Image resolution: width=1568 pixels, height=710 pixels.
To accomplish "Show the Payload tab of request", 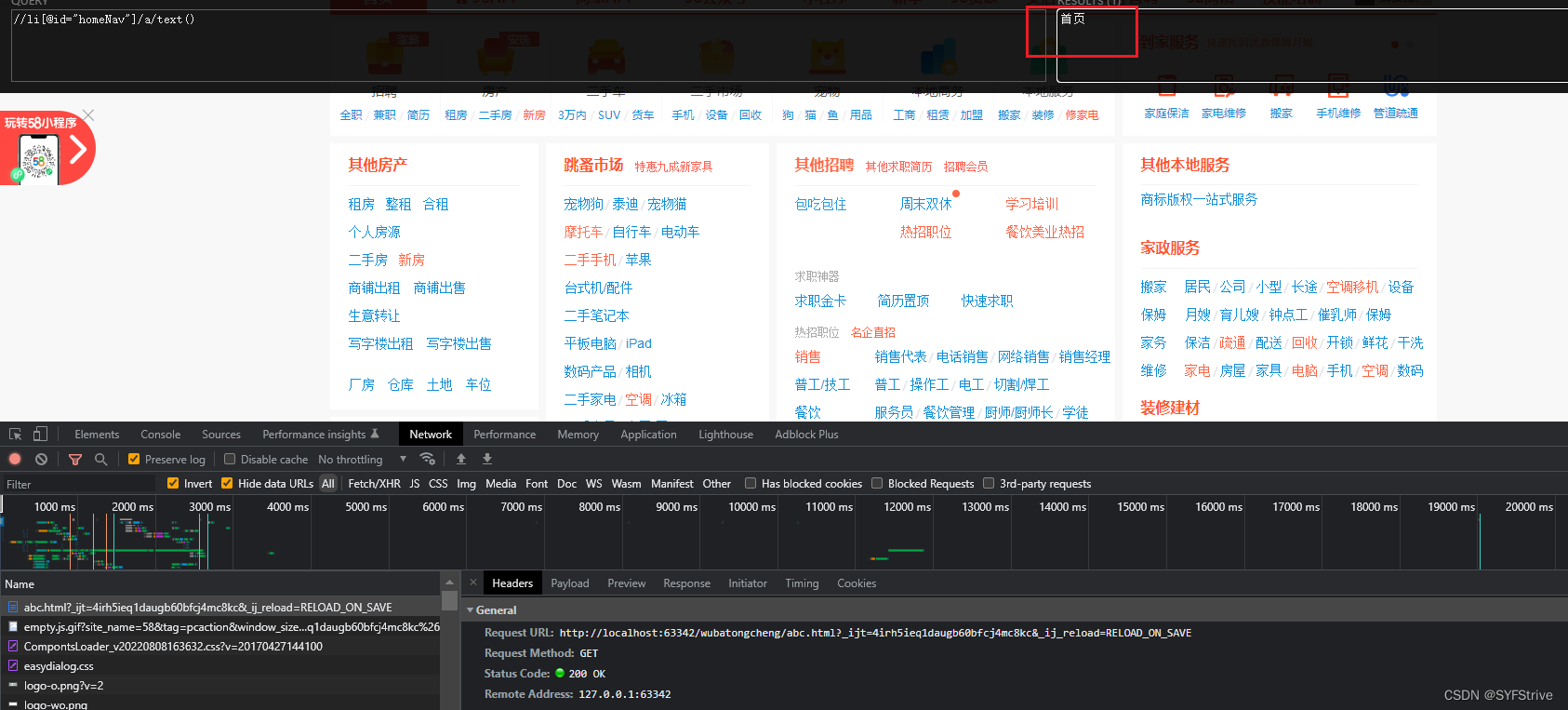I will click(x=570, y=583).
